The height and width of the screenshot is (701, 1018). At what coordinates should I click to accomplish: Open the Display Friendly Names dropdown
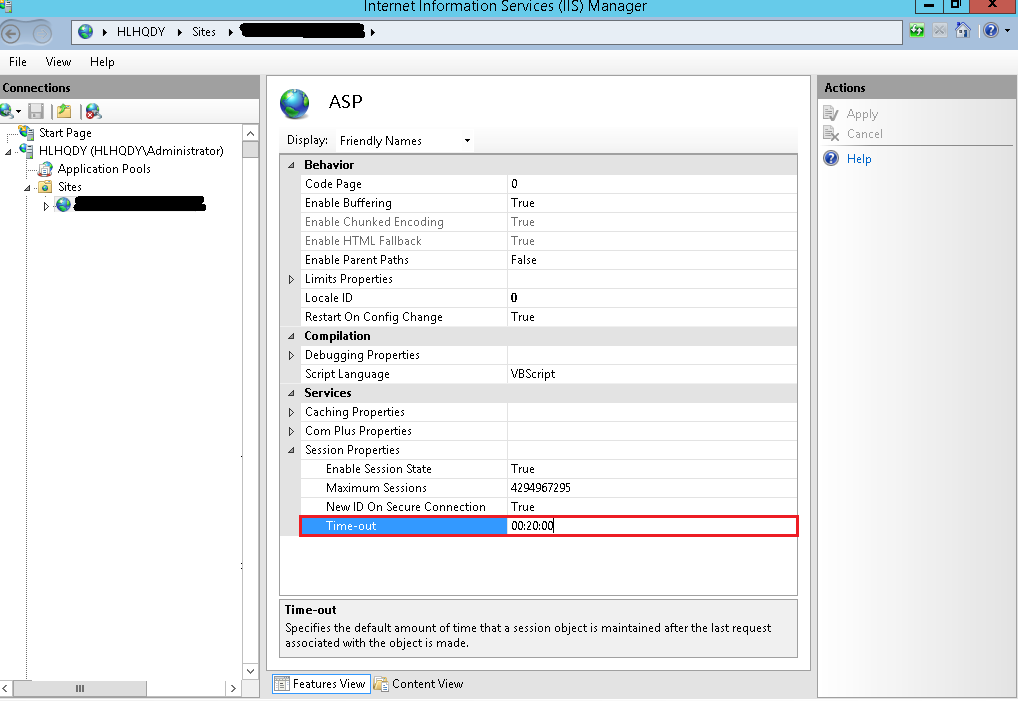coord(404,141)
